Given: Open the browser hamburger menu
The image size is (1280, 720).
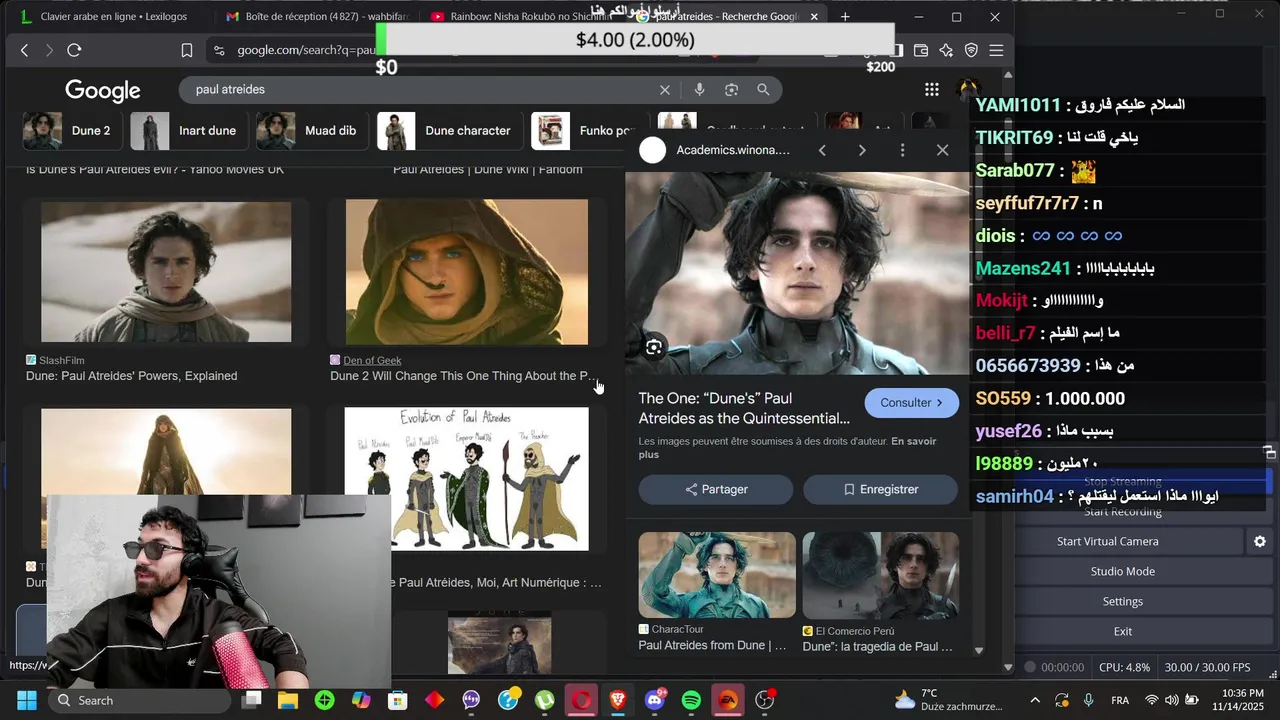Looking at the screenshot, I should pyautogui.click(x=996, y=50).
